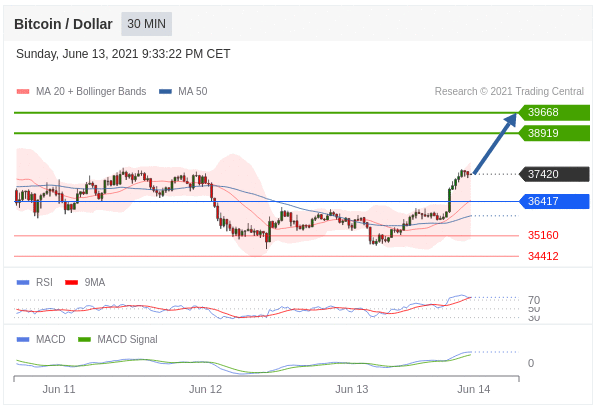
Task: Click the 37420 current price tag
Action: coord(554,174)
